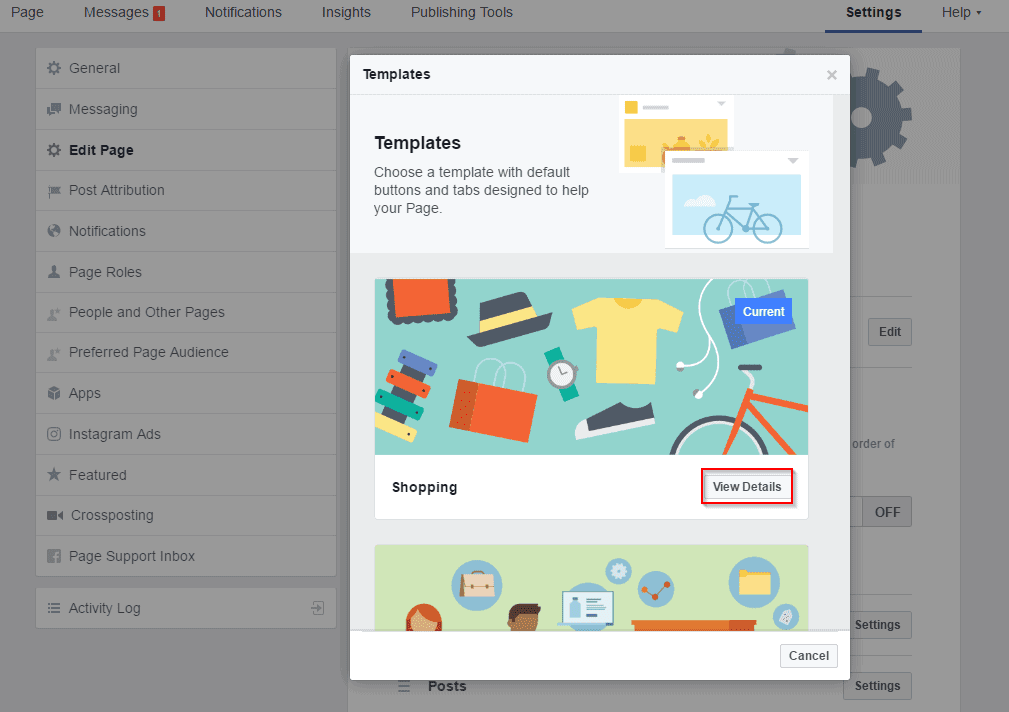
Task: Click the Instagram Ads camera icon
Action: pos(56,434)
